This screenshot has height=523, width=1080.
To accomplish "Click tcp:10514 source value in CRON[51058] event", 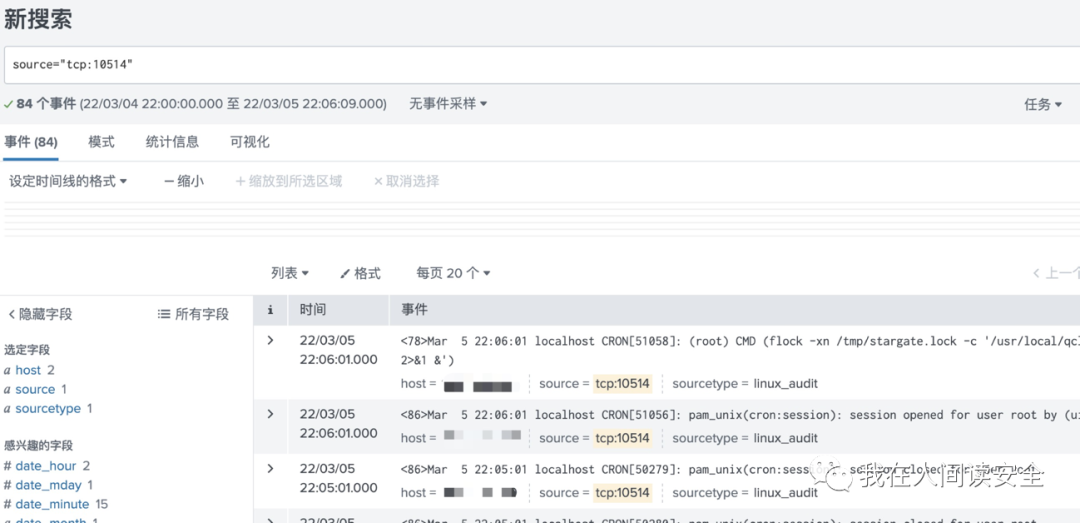I will [x=623, y=384].
